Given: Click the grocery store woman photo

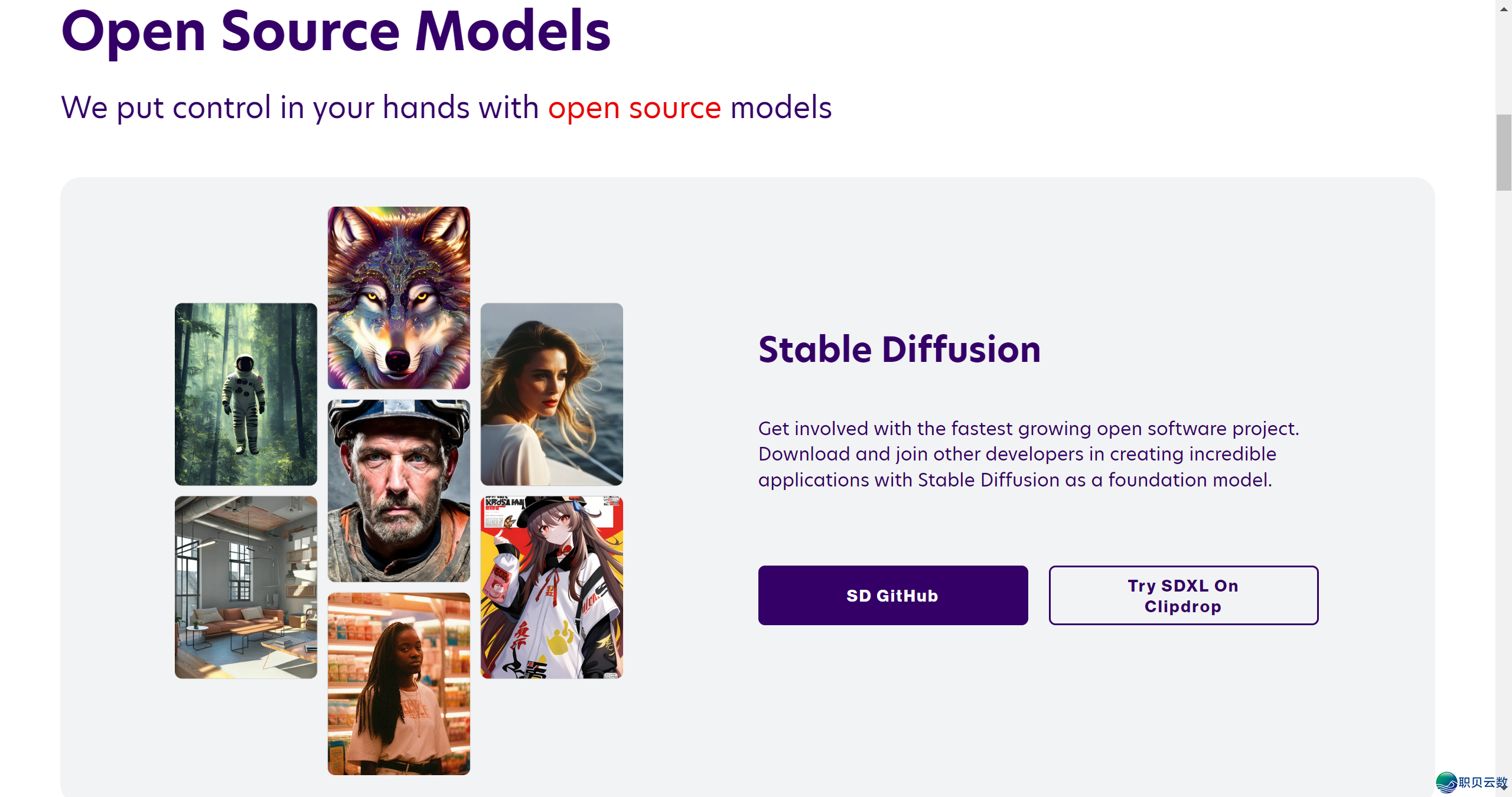Looking at the screenshot, I should (x=399, y=684).
